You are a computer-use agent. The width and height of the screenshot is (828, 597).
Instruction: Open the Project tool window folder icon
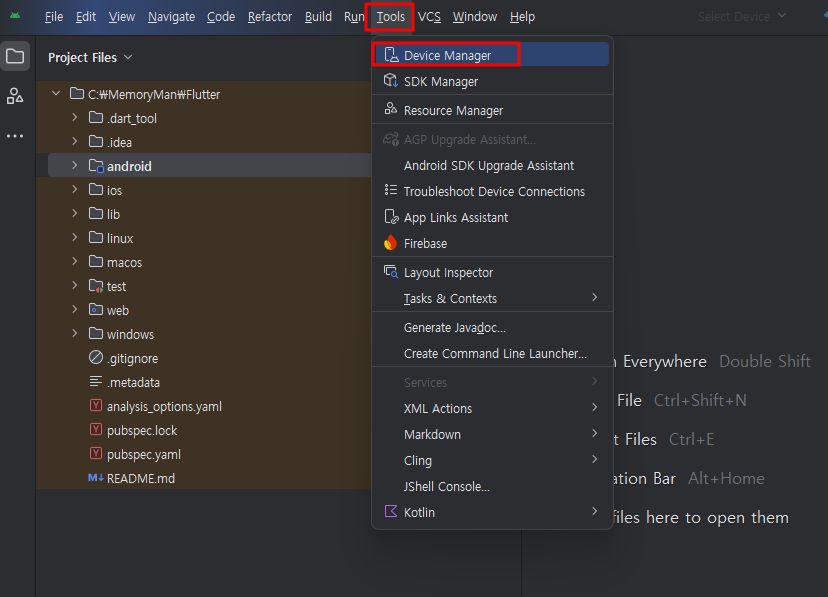click(x=15, y=56)
